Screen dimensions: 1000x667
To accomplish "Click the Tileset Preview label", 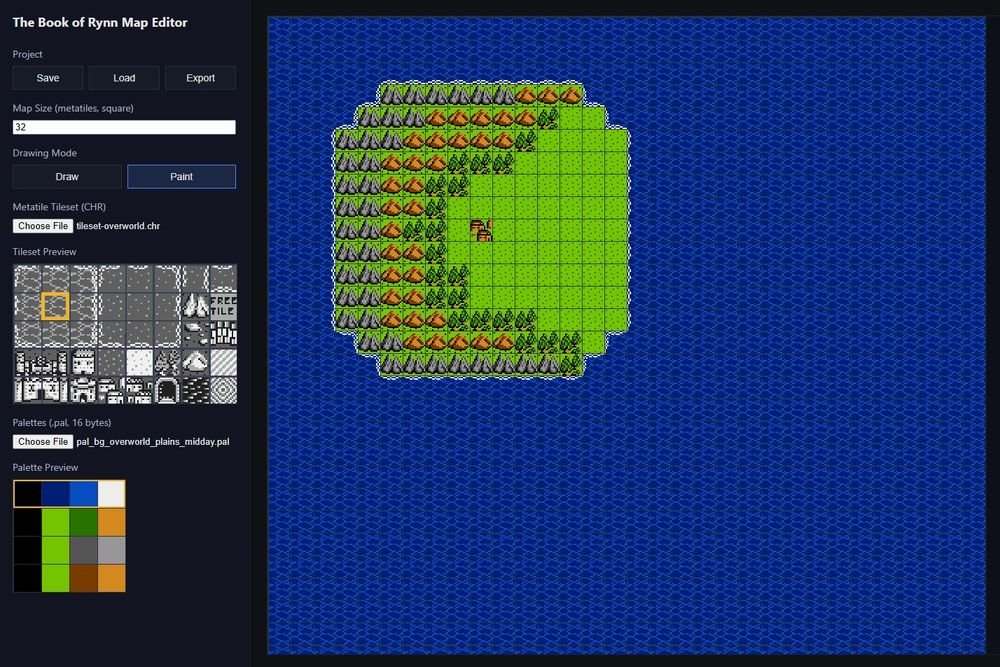I will (45, 252).
